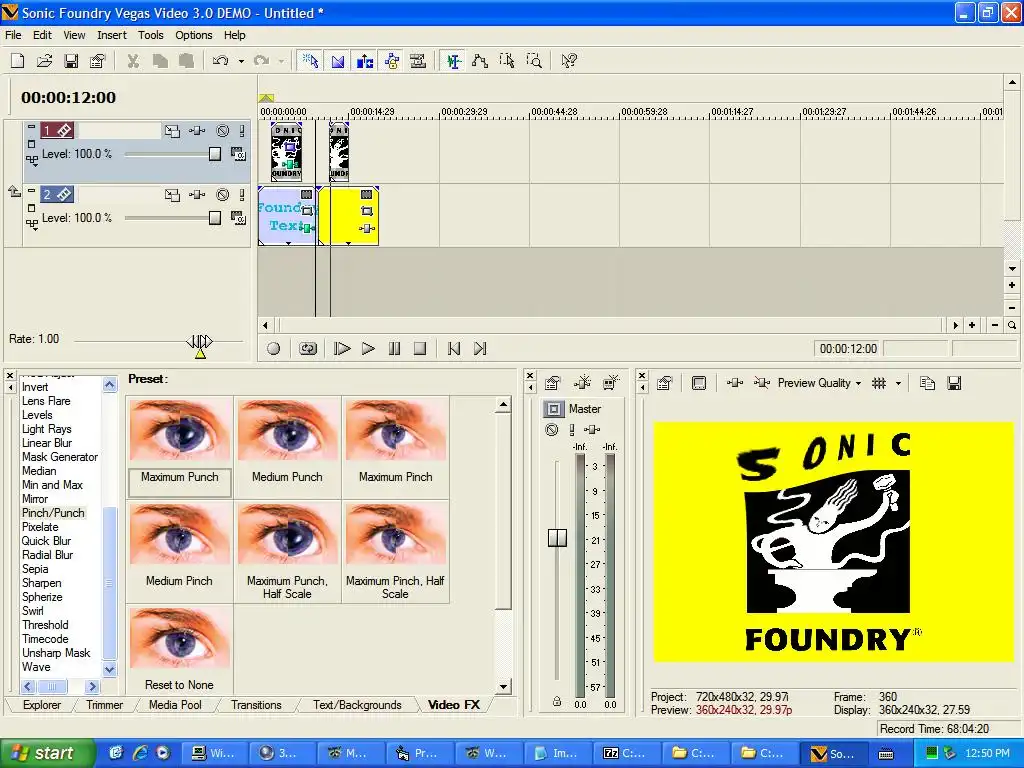Open the Insert menu

[x=112, y=35]
